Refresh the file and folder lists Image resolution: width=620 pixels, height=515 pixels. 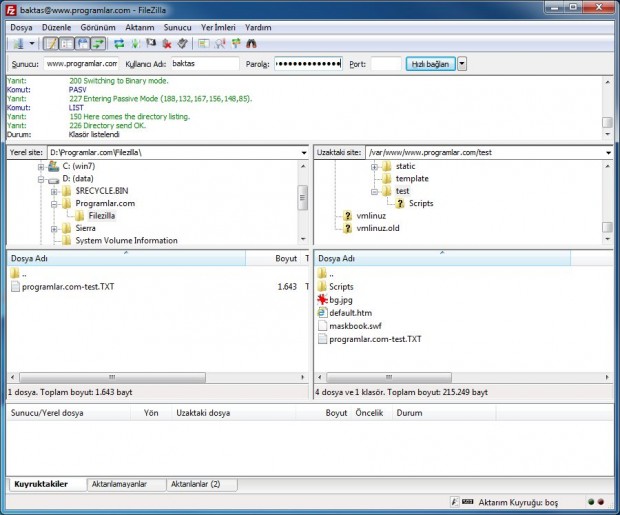point(119,44)
